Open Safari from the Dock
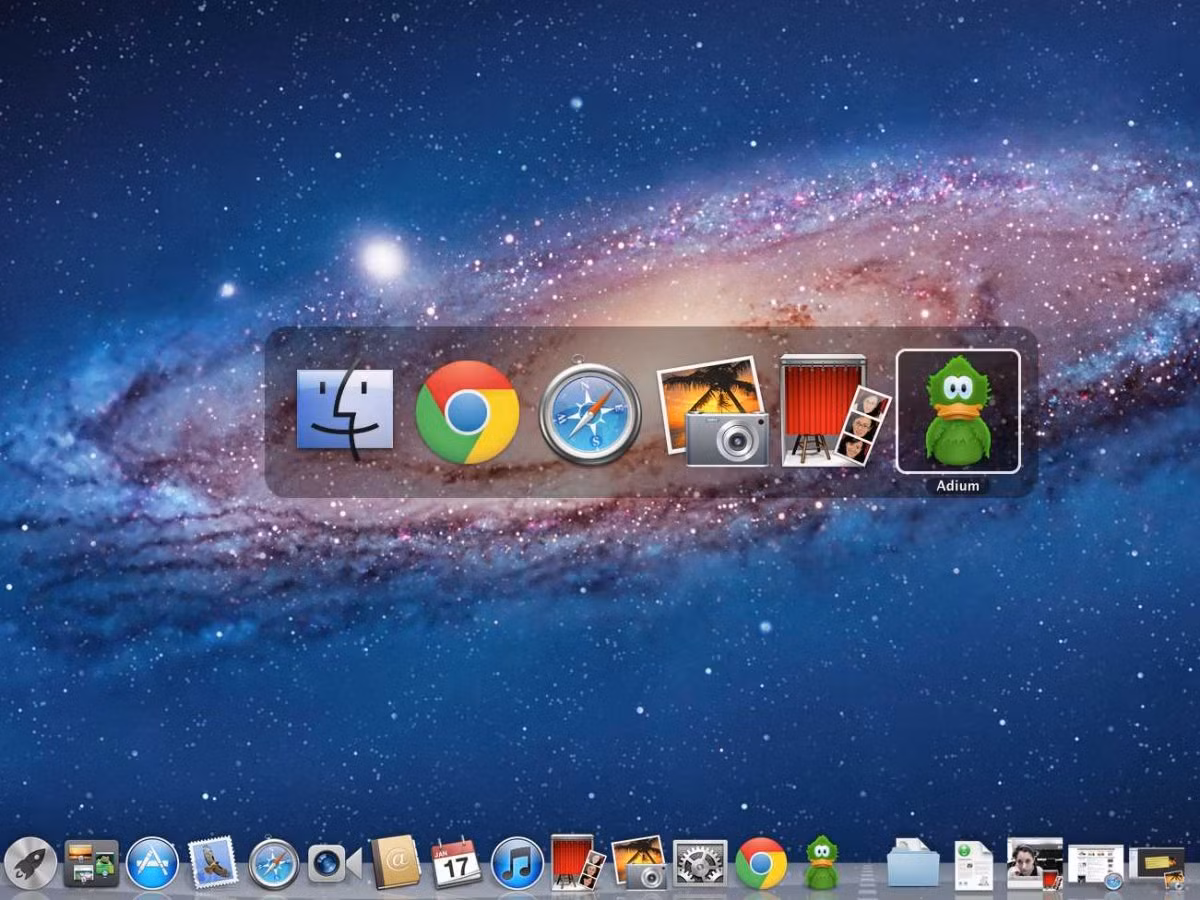1200x900 pixels. [x=274, y=863]
